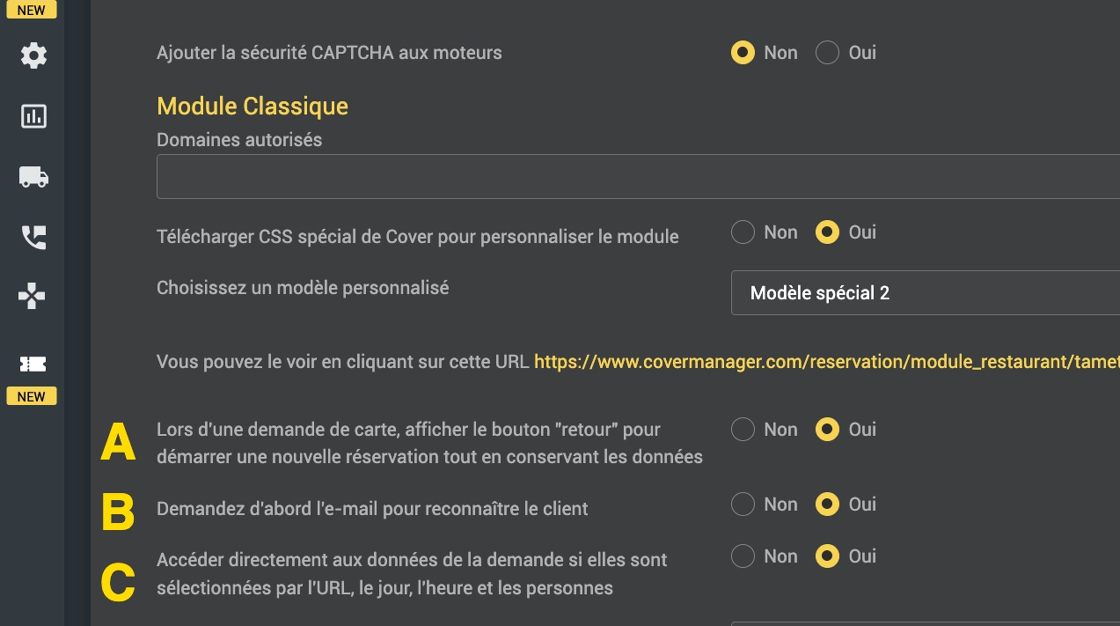Open the ticket icon in sidebar
Viewport: 1120px width, 626px height.
(x=32, y=364)
